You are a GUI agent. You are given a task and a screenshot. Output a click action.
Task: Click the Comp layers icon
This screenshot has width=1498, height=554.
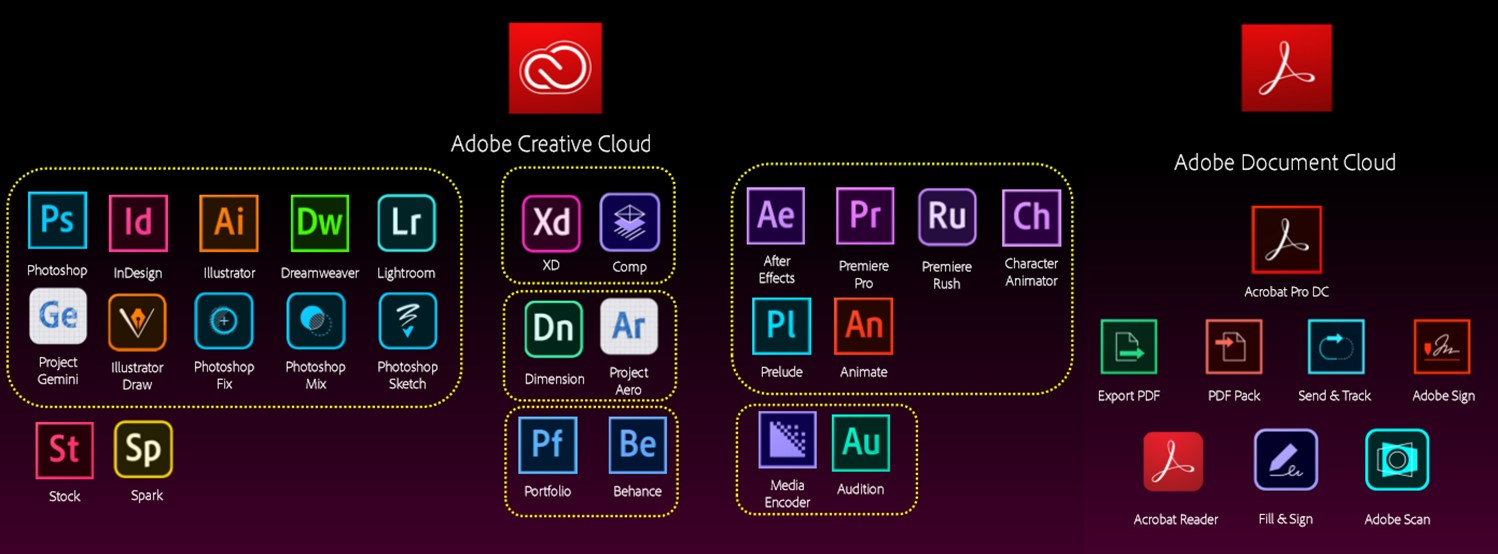point(630,222)
